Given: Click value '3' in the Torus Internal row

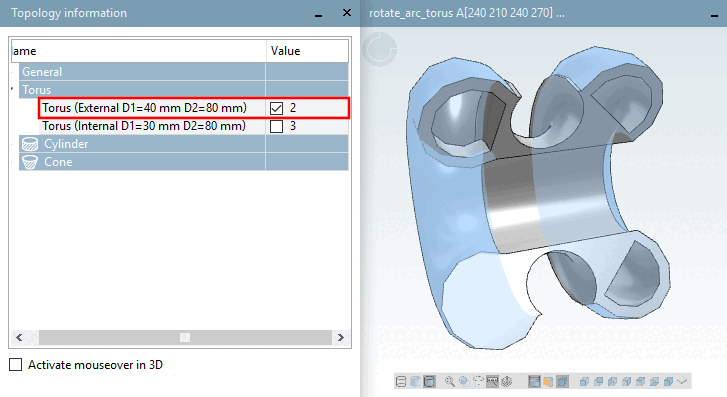Looking at the screenshot, I should point(293,126).
